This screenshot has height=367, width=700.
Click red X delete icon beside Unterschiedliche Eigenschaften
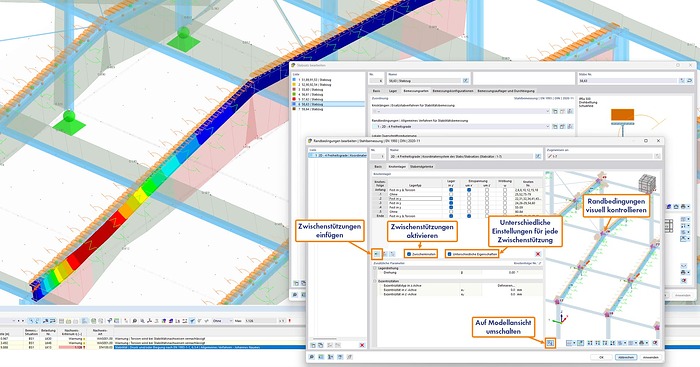[538, 254]
